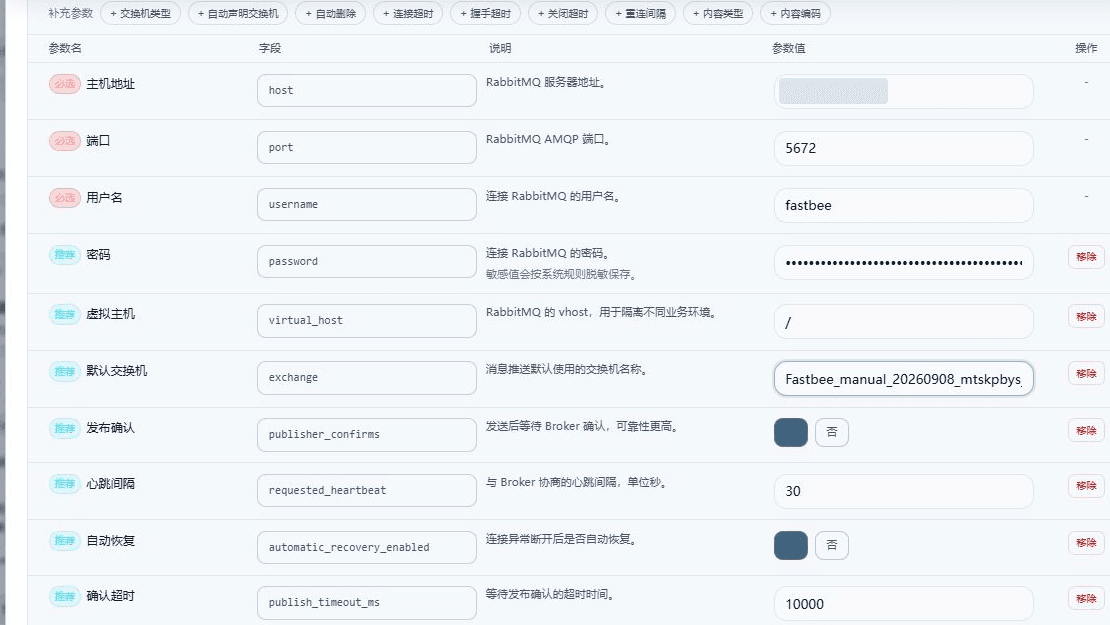
Task: Click the 说明 column header
Action: [x=500, y=48]
